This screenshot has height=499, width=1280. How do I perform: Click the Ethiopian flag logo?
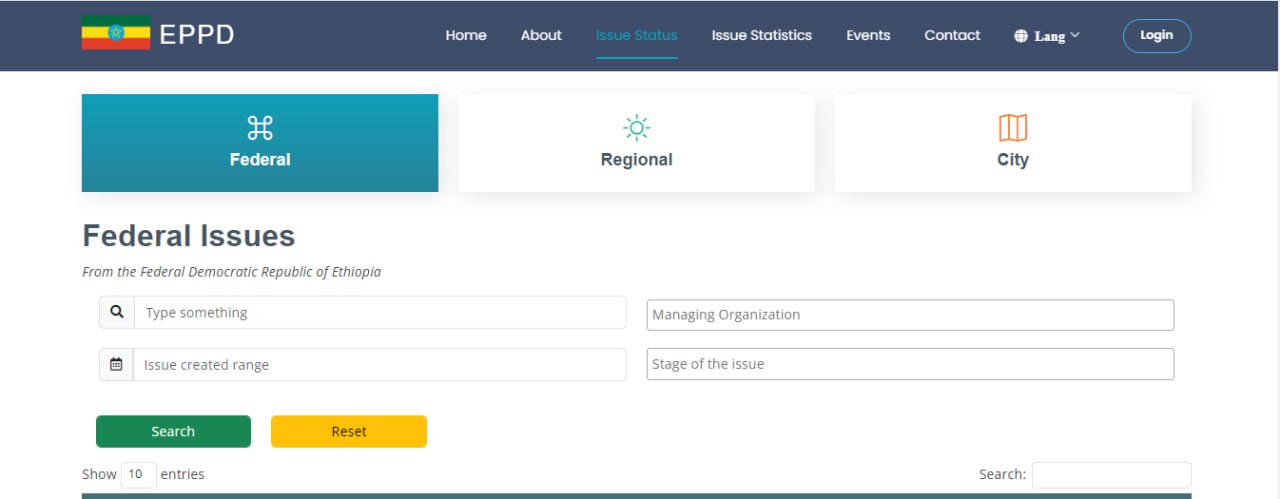click(116, 33)
